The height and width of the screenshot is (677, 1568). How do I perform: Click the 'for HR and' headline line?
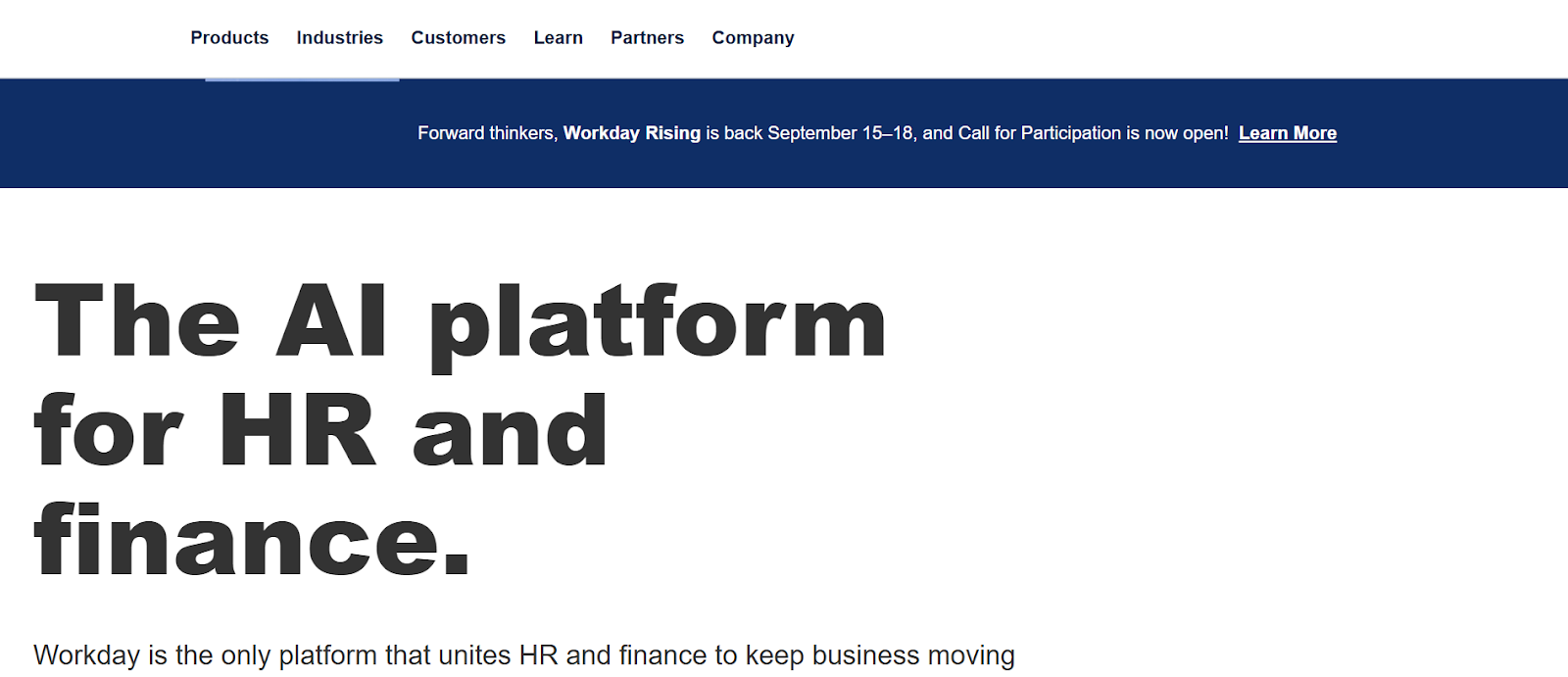click(320, 431)
